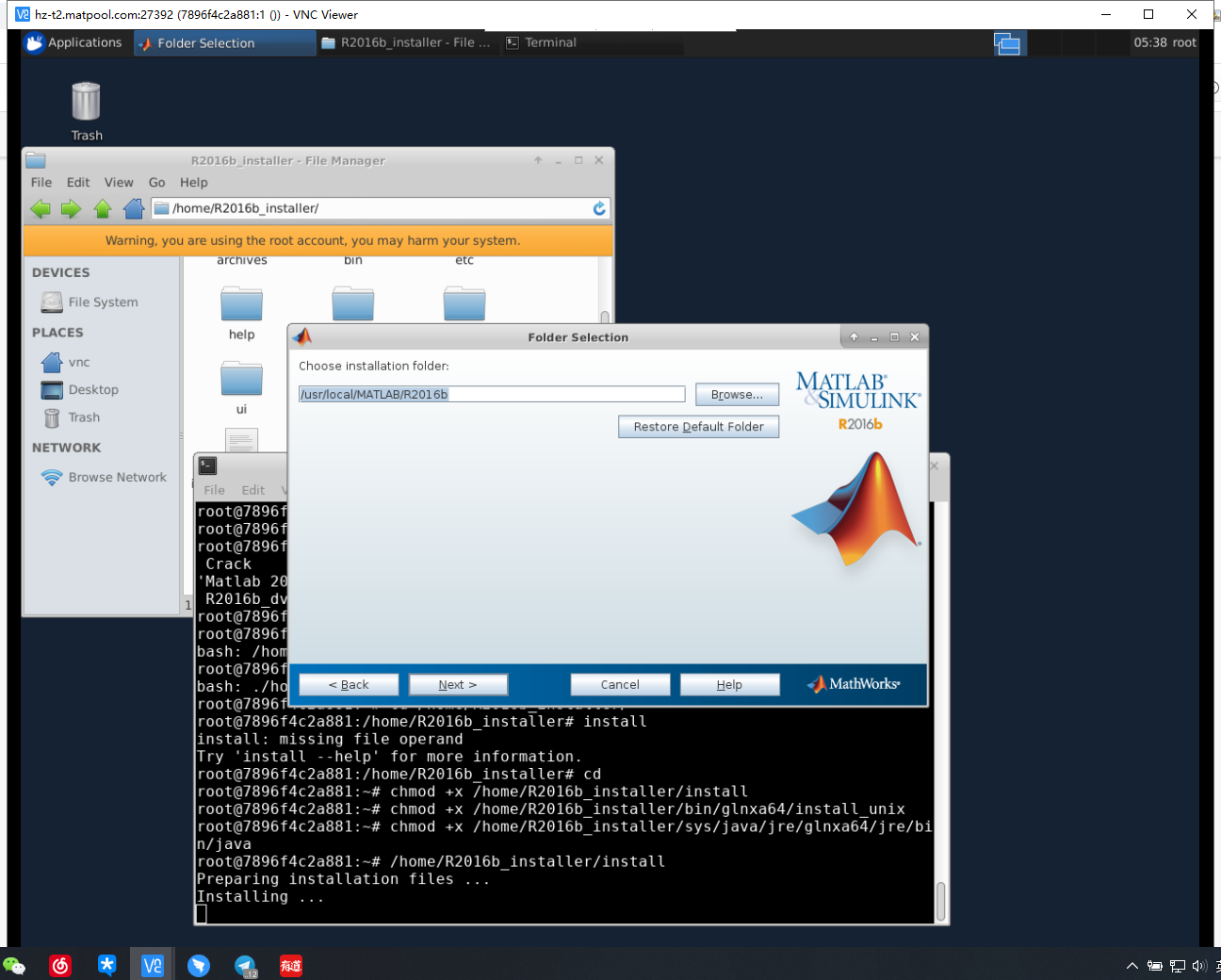Click the blue star app in taskbar

click(106, 965)
